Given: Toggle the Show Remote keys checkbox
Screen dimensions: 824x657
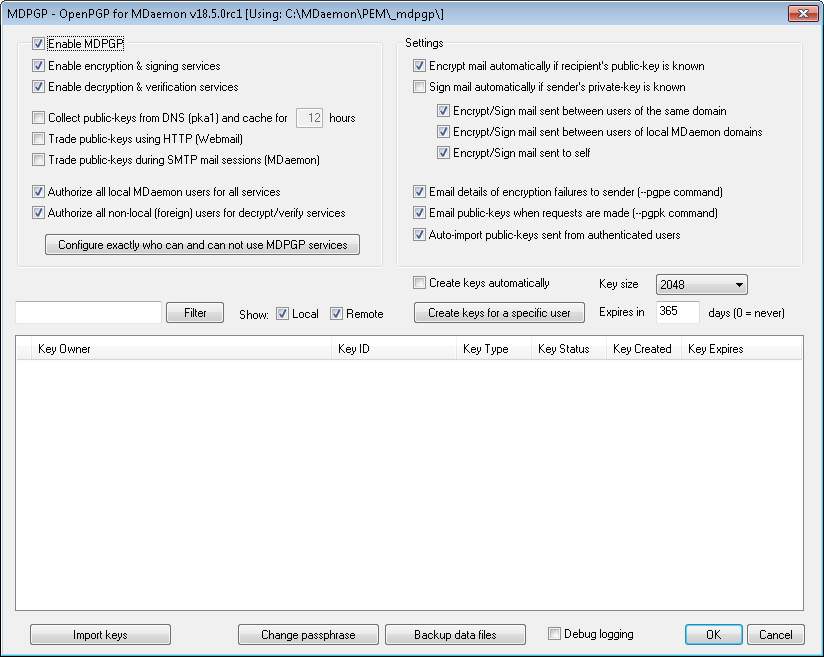Looking at the screenshot, I should coord(336,314).
